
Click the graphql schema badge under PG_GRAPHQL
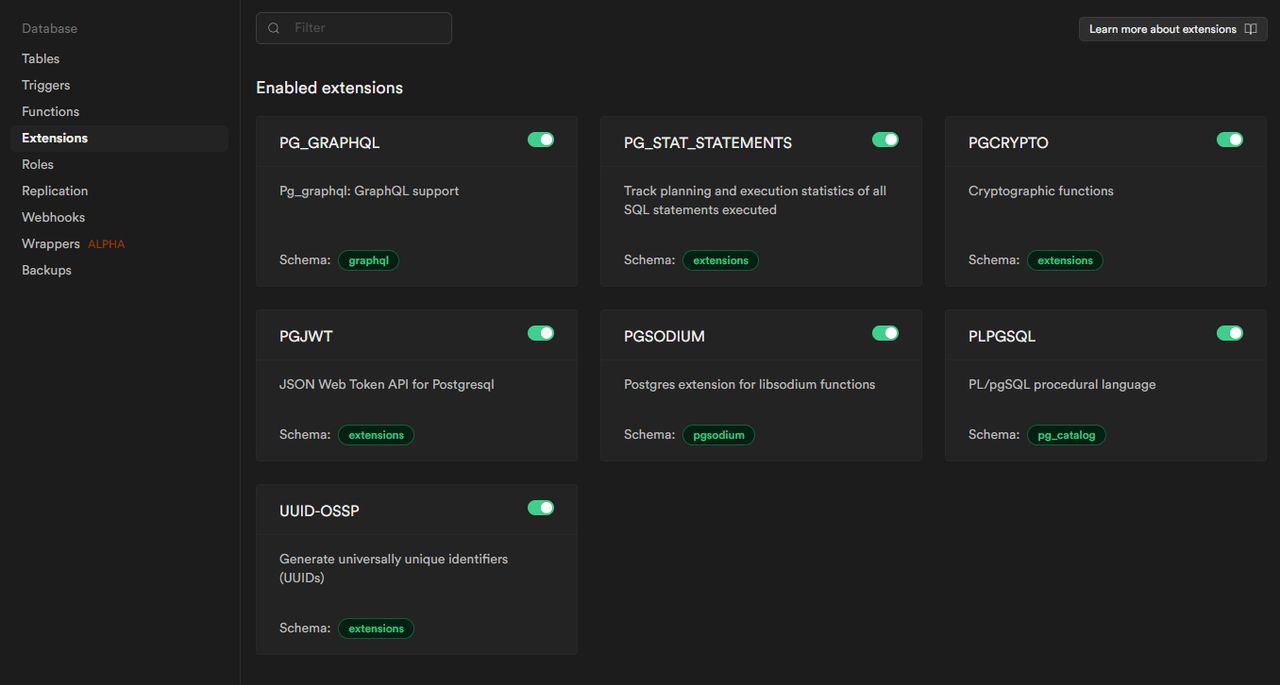(368, 260)
